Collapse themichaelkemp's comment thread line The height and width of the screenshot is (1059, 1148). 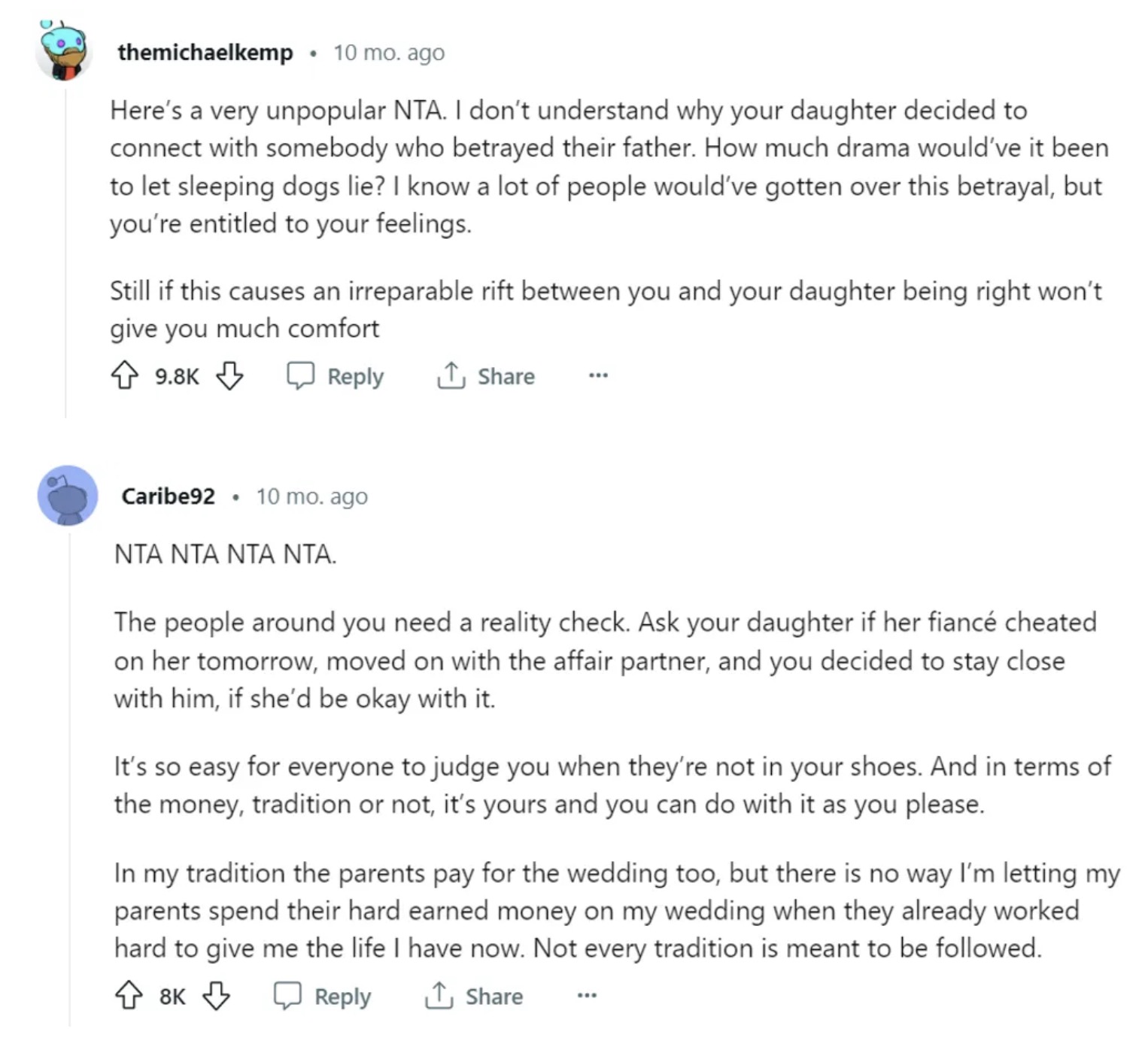(65, 248)
